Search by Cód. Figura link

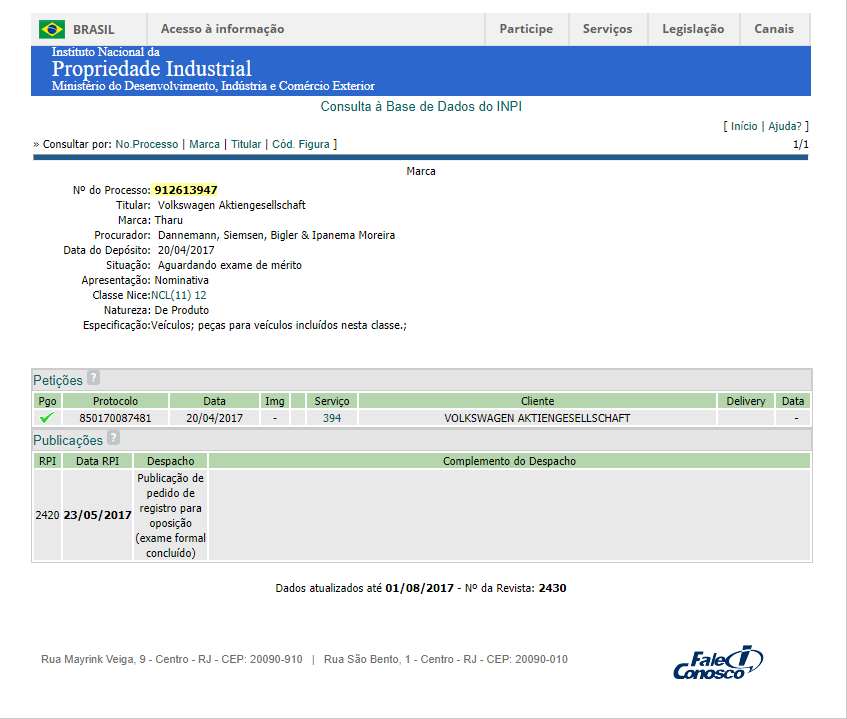click(x=300, y=144)
